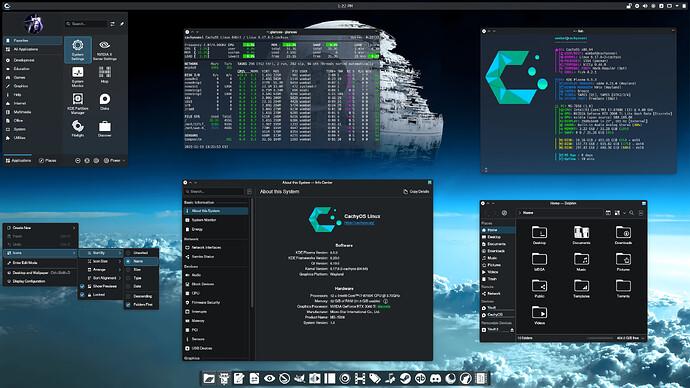Select Firmware Security in Info Center

point(216,303)
